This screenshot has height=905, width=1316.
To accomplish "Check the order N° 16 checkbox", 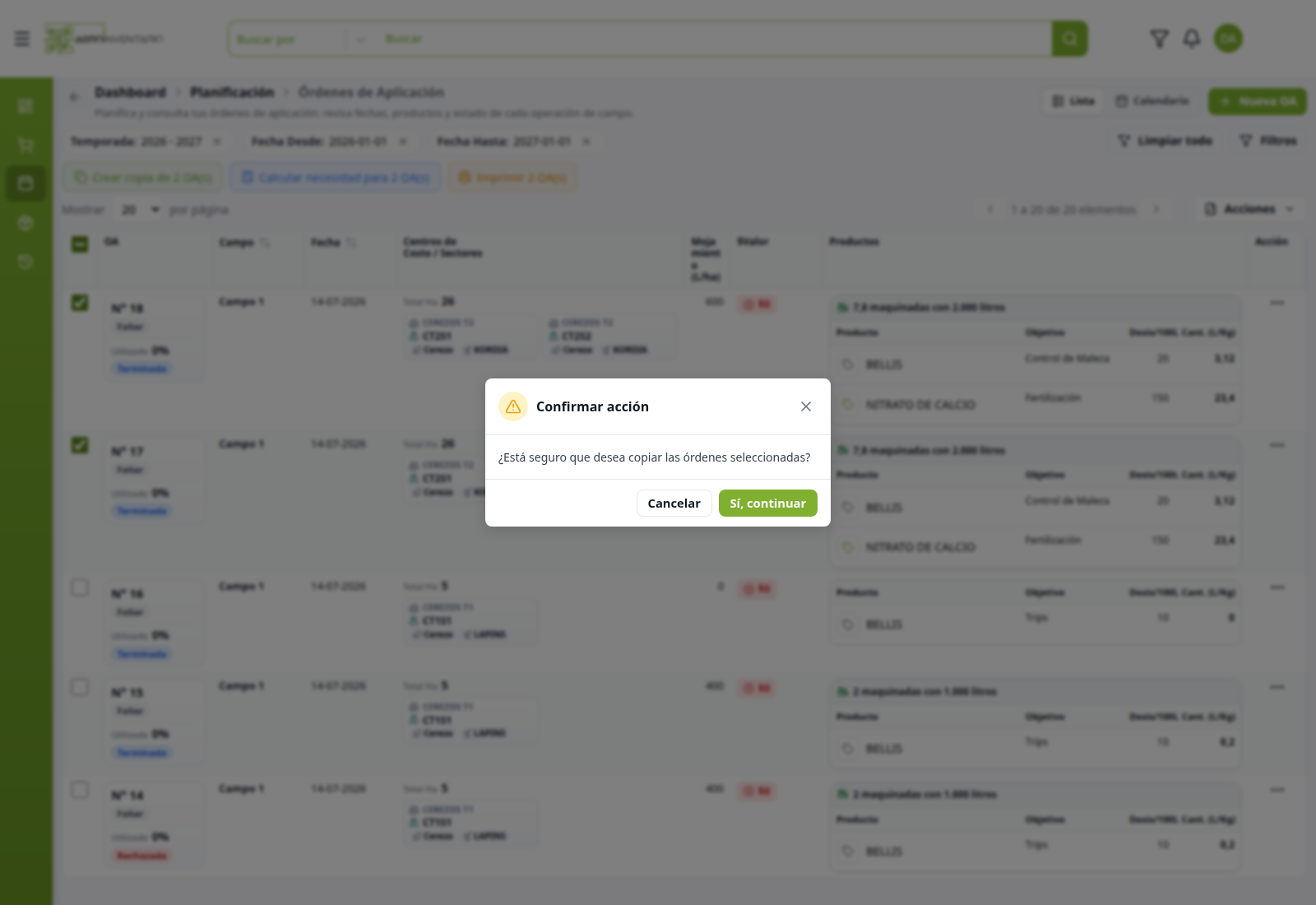I will [x=80, y=587].
